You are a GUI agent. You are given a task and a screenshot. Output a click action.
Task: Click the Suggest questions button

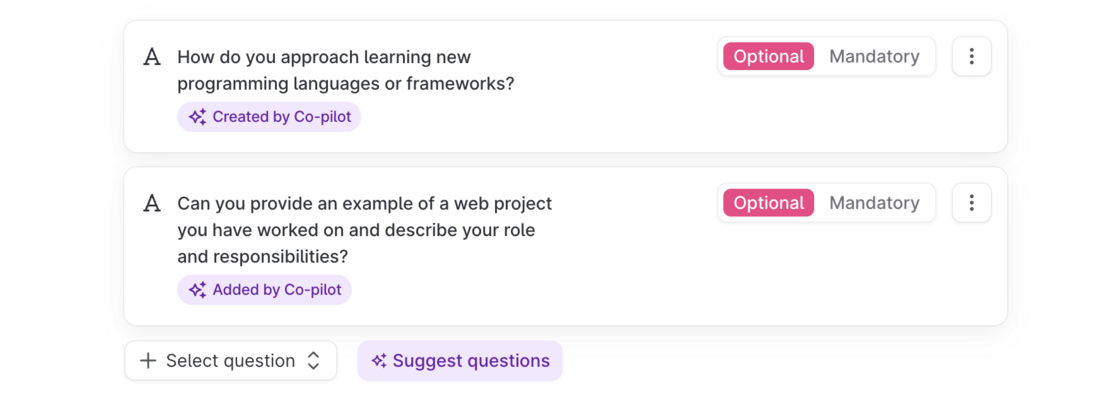pos(460,360)
